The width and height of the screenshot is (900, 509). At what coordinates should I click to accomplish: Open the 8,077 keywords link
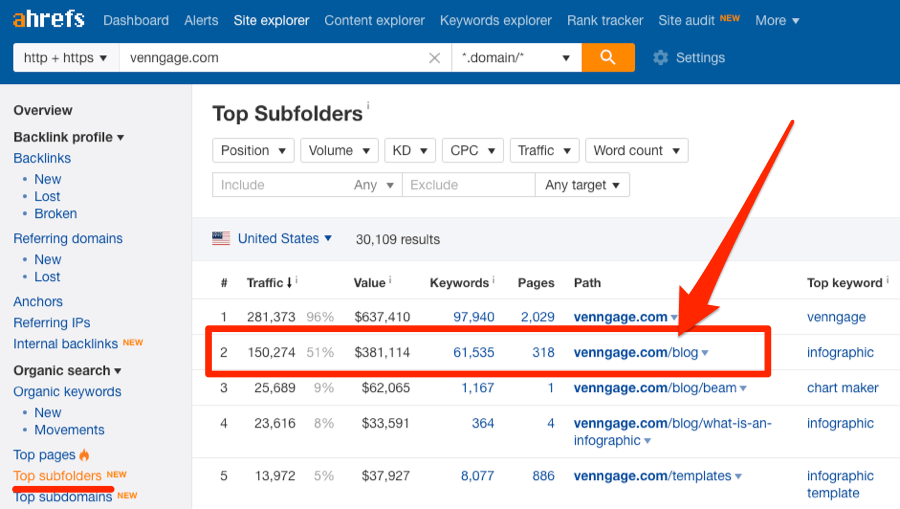coord(478,476)
